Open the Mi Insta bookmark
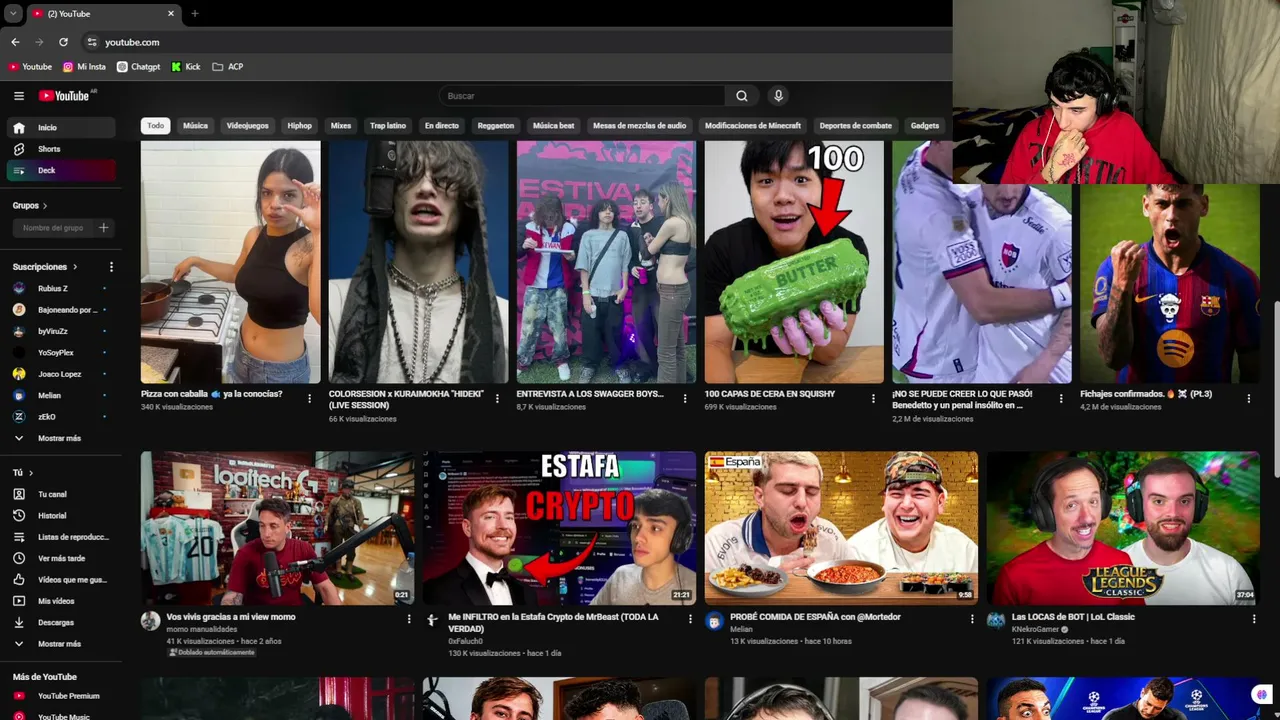 pyautogui.click(x=84, y=67)
